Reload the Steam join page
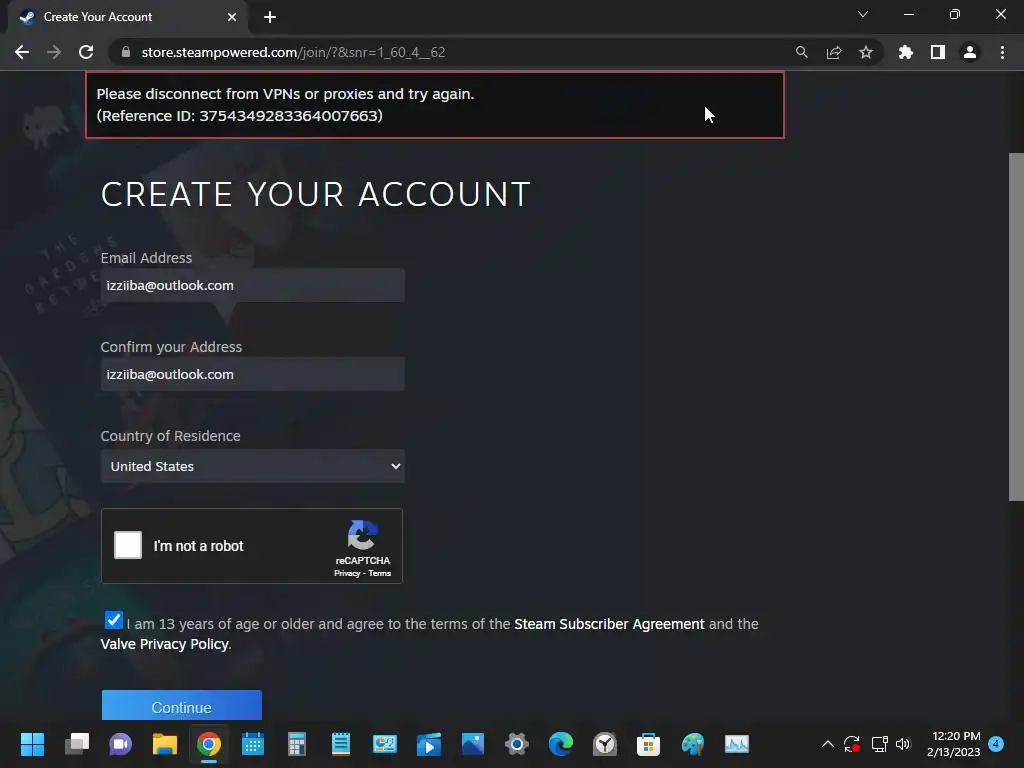This screenshot has width=1024, height=768. click(x=86, y=52)
